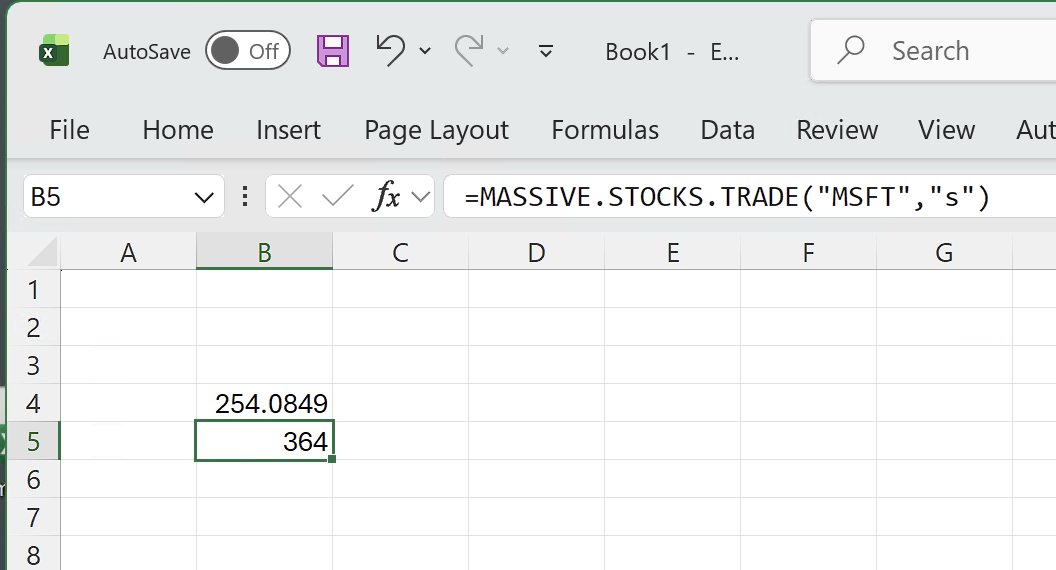Cancel the formula entry with X

tap(290, 197)
